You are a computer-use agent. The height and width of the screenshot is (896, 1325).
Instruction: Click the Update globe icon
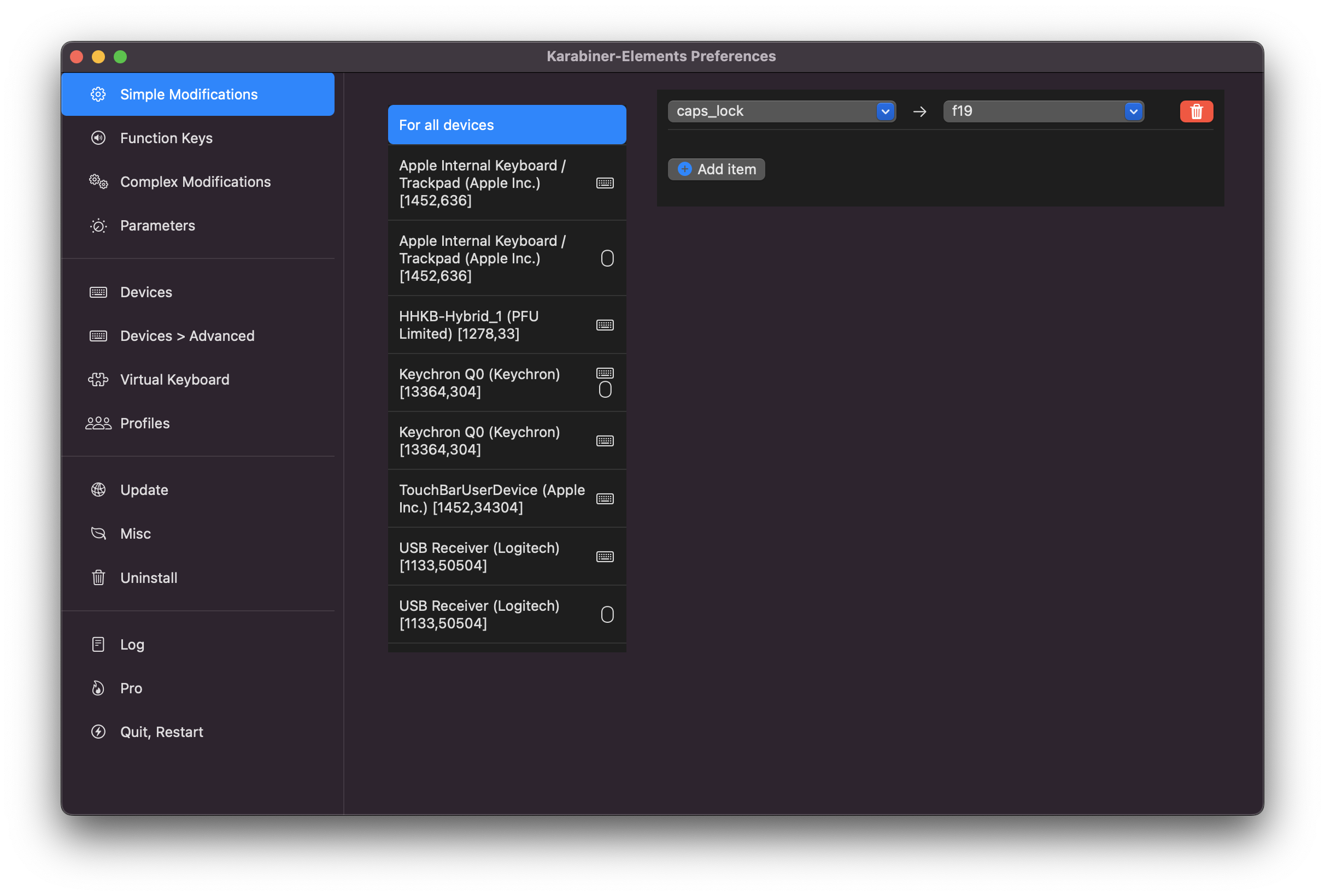pyautogui.click(x=98, y=490)
